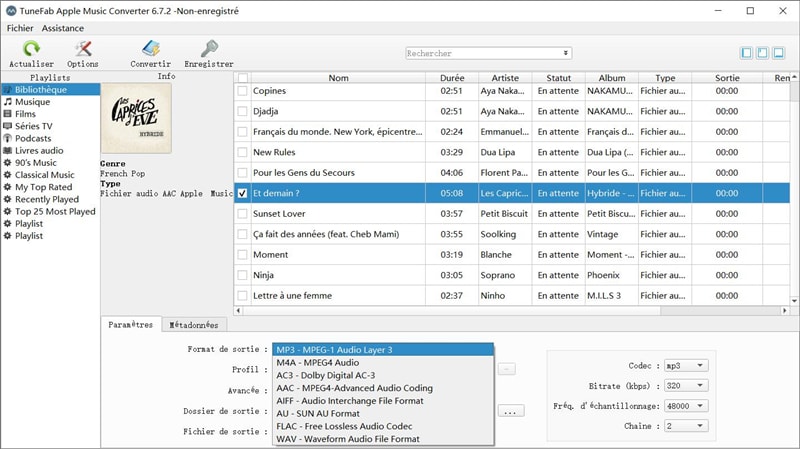Sort tracks by Nom column header

[338, 78]
